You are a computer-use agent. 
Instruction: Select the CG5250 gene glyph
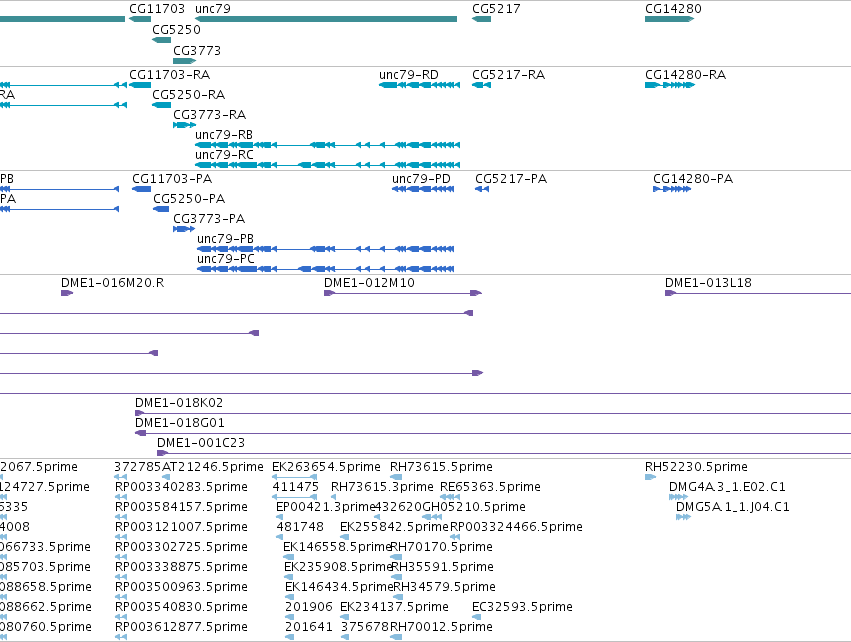click(162, 40)
